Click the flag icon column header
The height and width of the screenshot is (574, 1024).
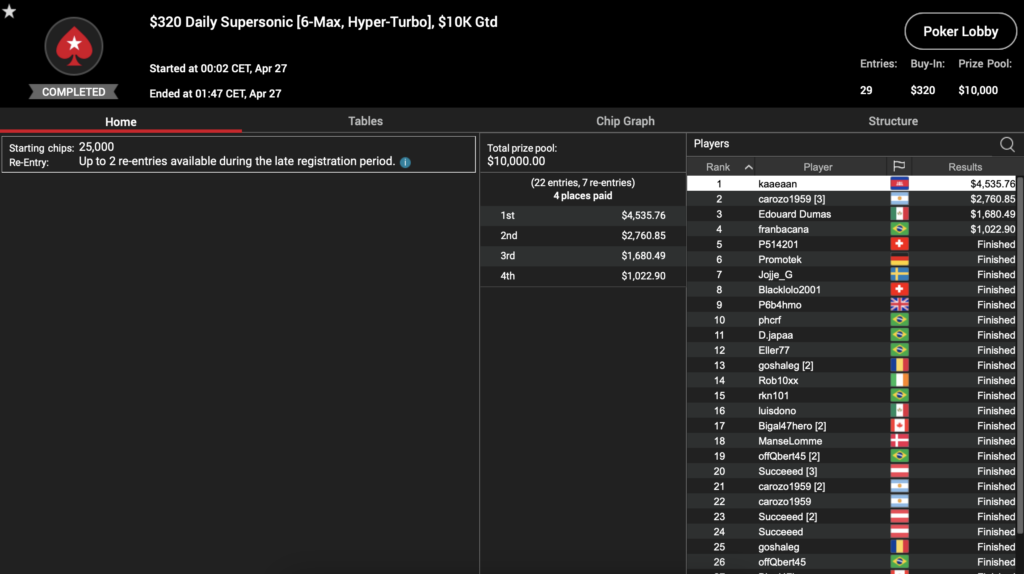pos(898,167)
